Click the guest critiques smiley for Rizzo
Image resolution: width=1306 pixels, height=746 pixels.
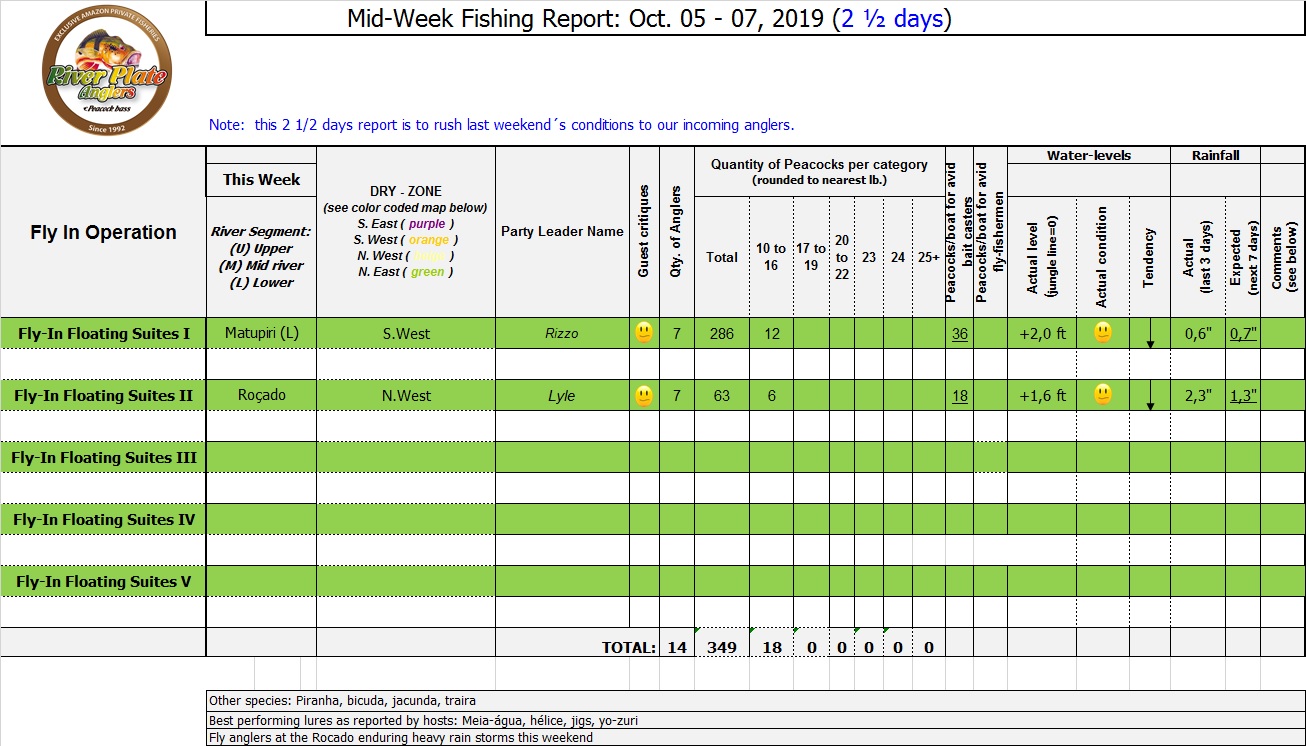[x=644, y=333]
